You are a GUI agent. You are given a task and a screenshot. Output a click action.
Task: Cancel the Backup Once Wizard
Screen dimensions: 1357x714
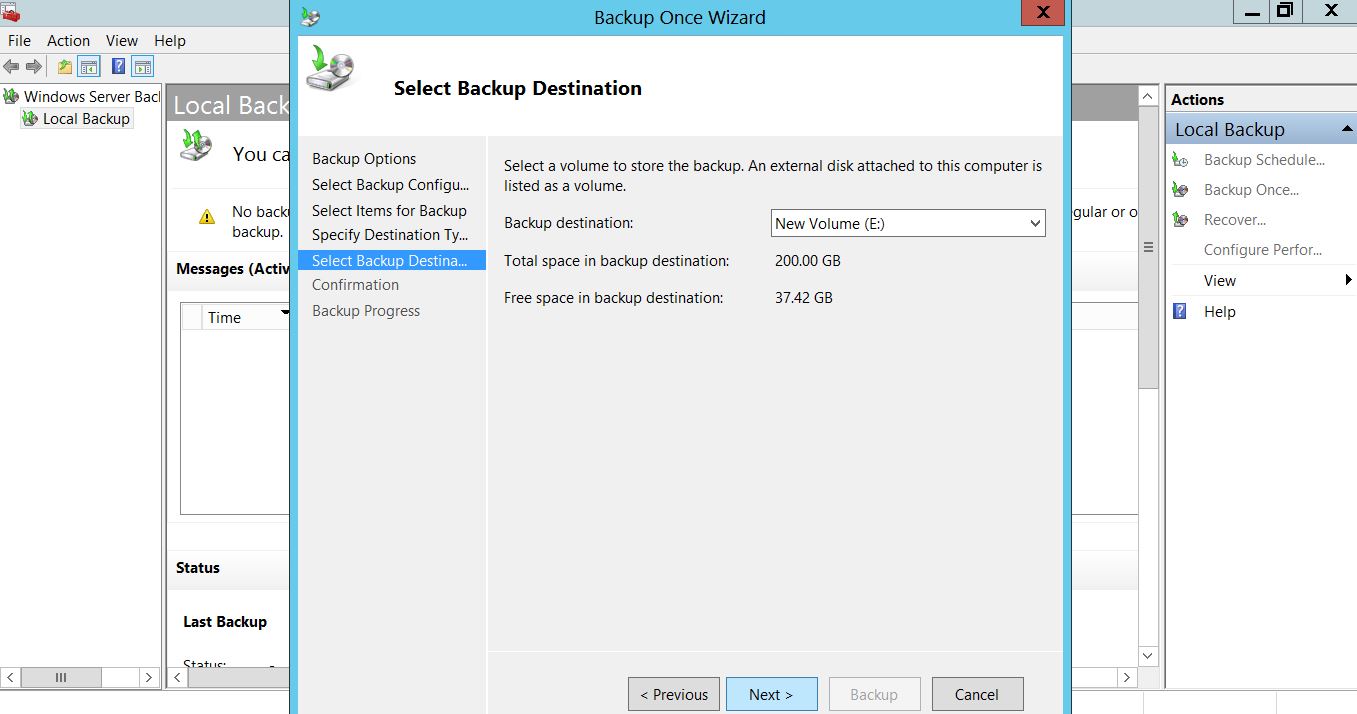(x=977, y=694)
